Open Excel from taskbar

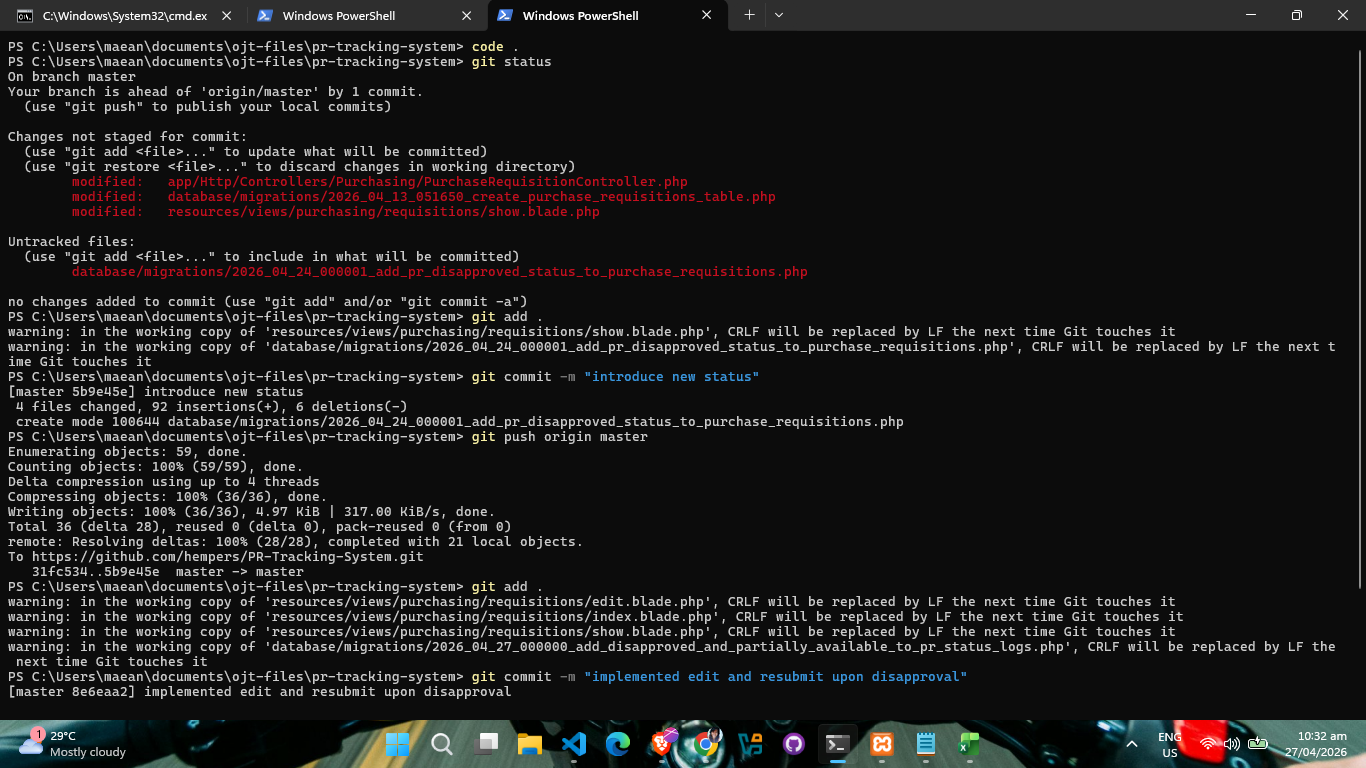(969, 744)
